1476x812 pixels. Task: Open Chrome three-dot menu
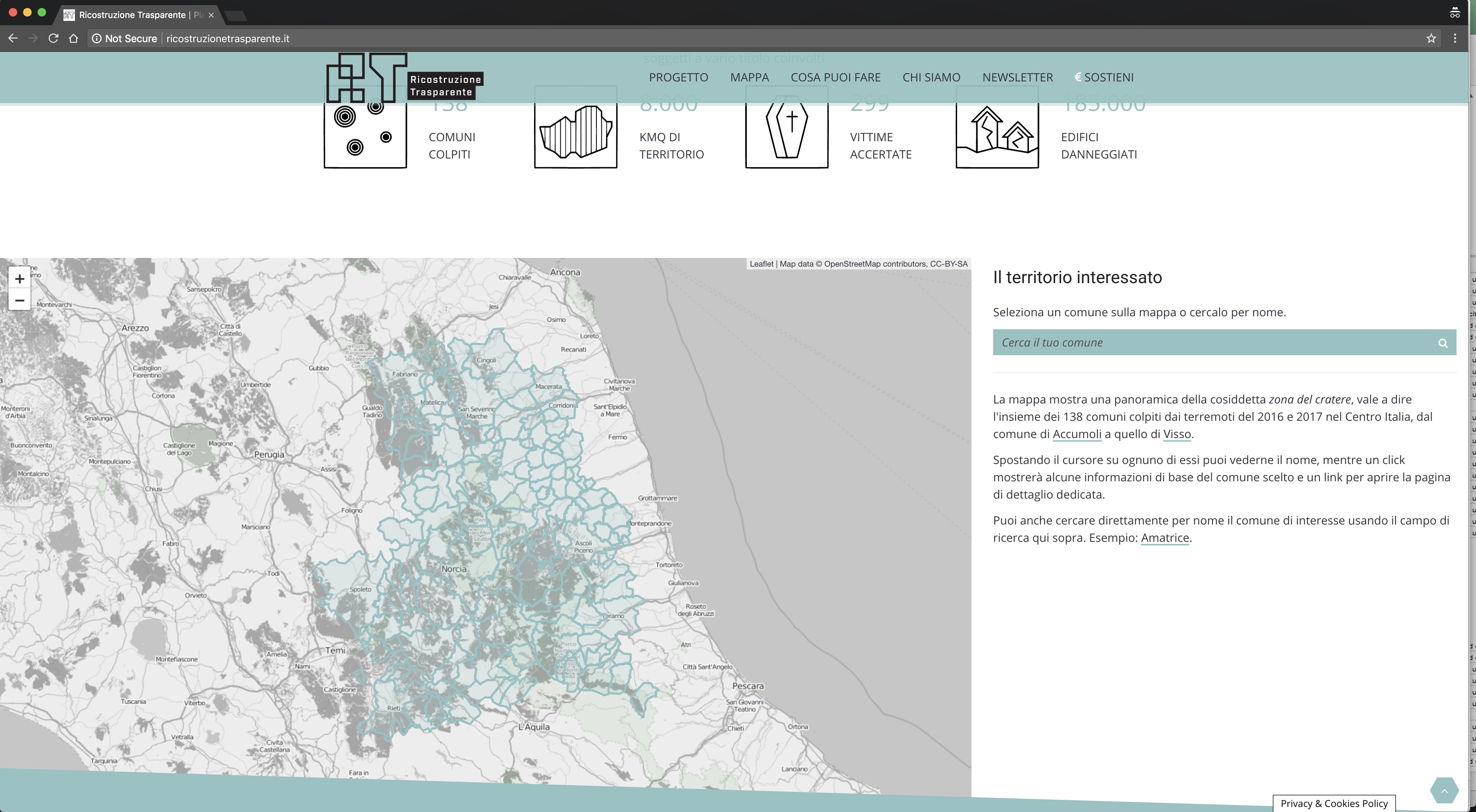click(x=1455, y=39)
